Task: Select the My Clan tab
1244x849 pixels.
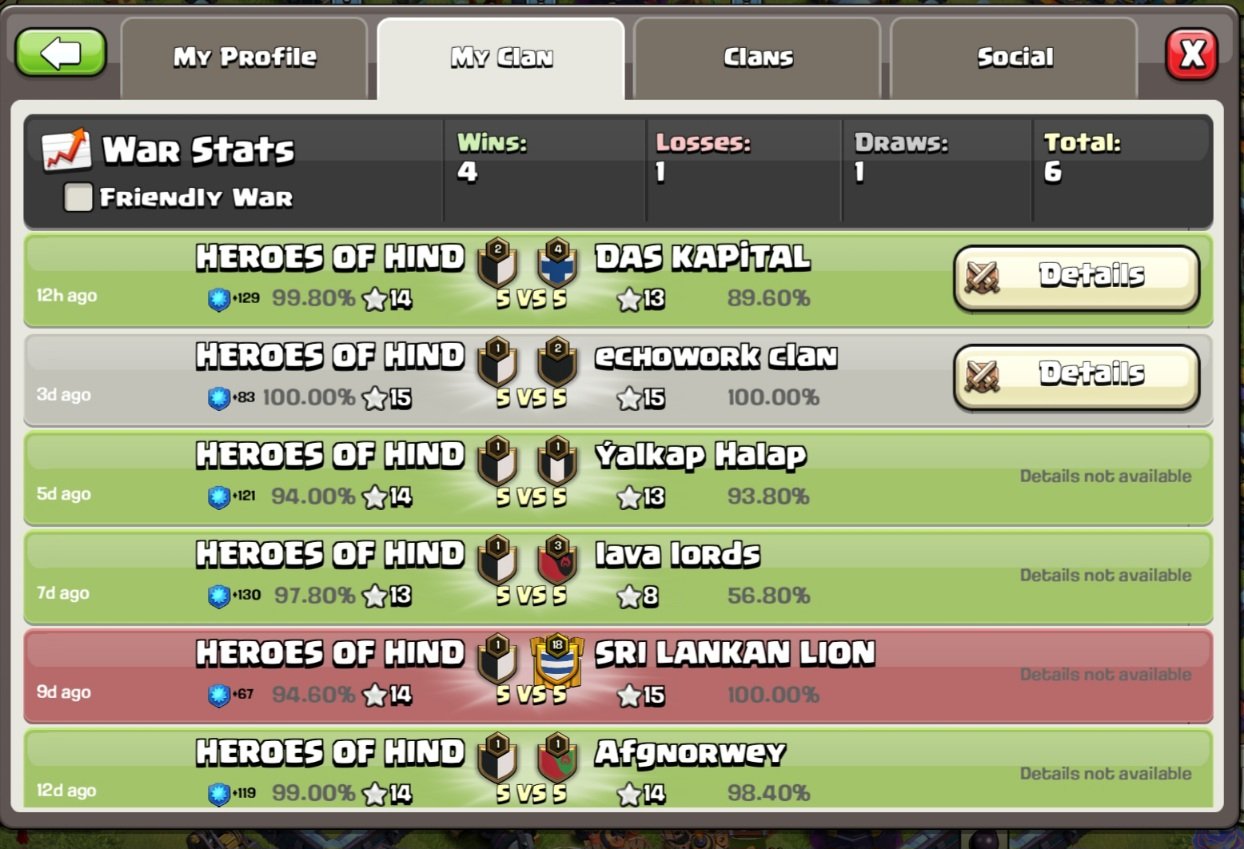Action: (x=501, y=58)
